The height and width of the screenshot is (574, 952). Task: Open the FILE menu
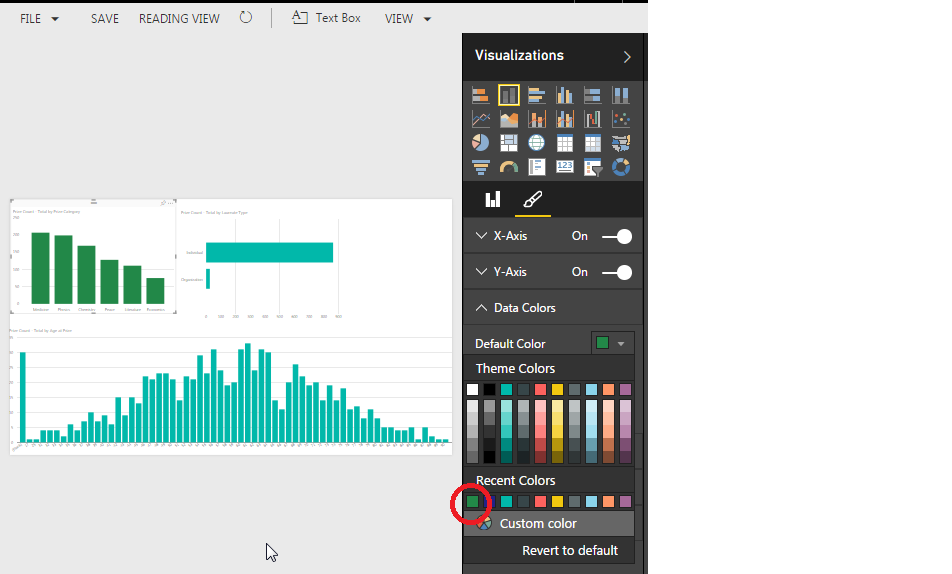click(x=39, y=19)
